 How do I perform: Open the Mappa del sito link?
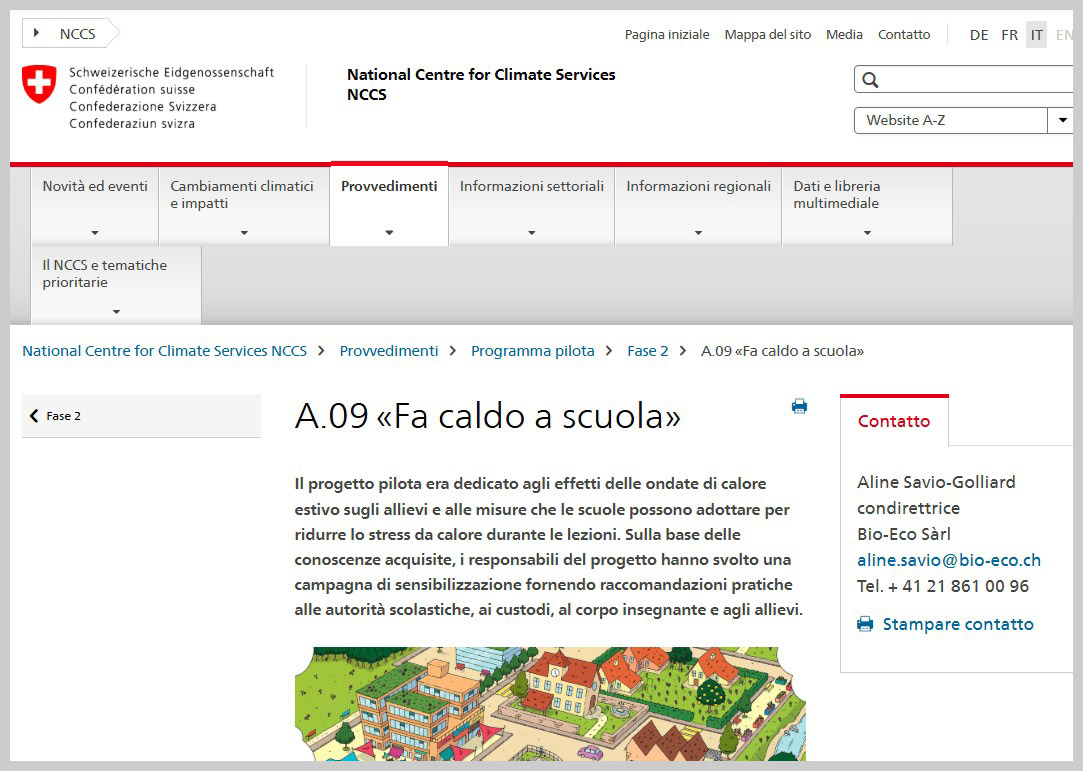click(x=767, y=35)
